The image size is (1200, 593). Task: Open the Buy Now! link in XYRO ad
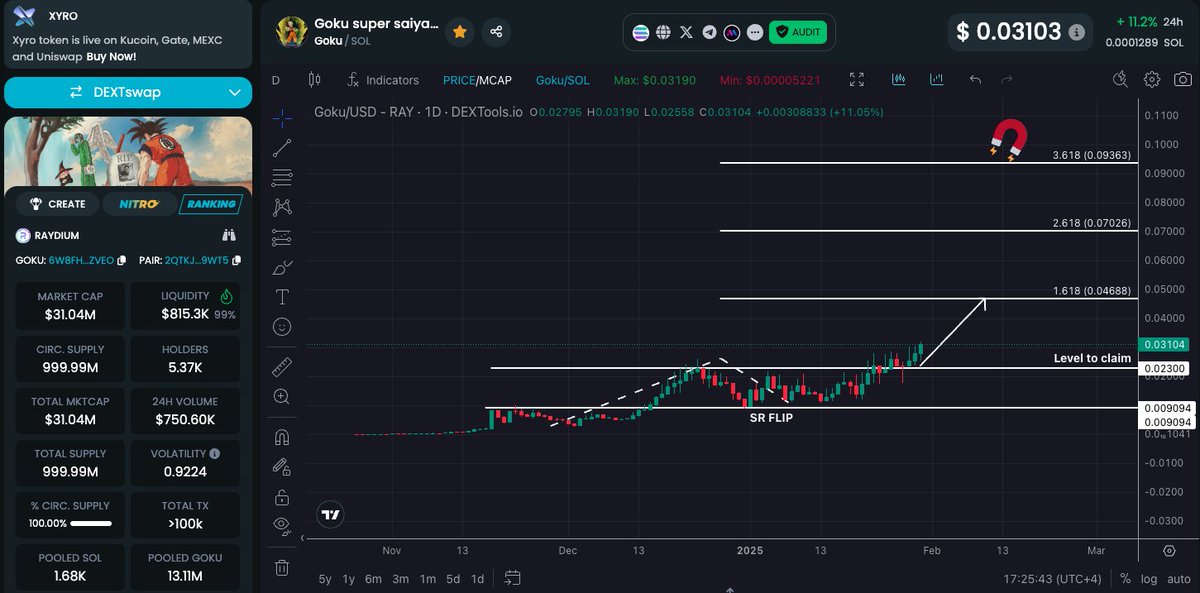click(x=111, y=57)
